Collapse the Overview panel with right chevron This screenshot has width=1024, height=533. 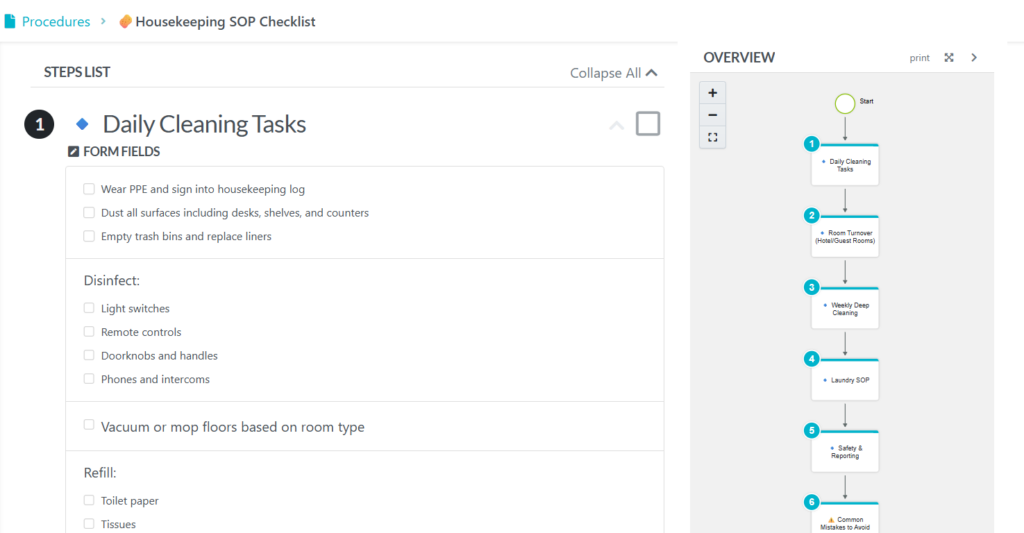pos(974,57)
